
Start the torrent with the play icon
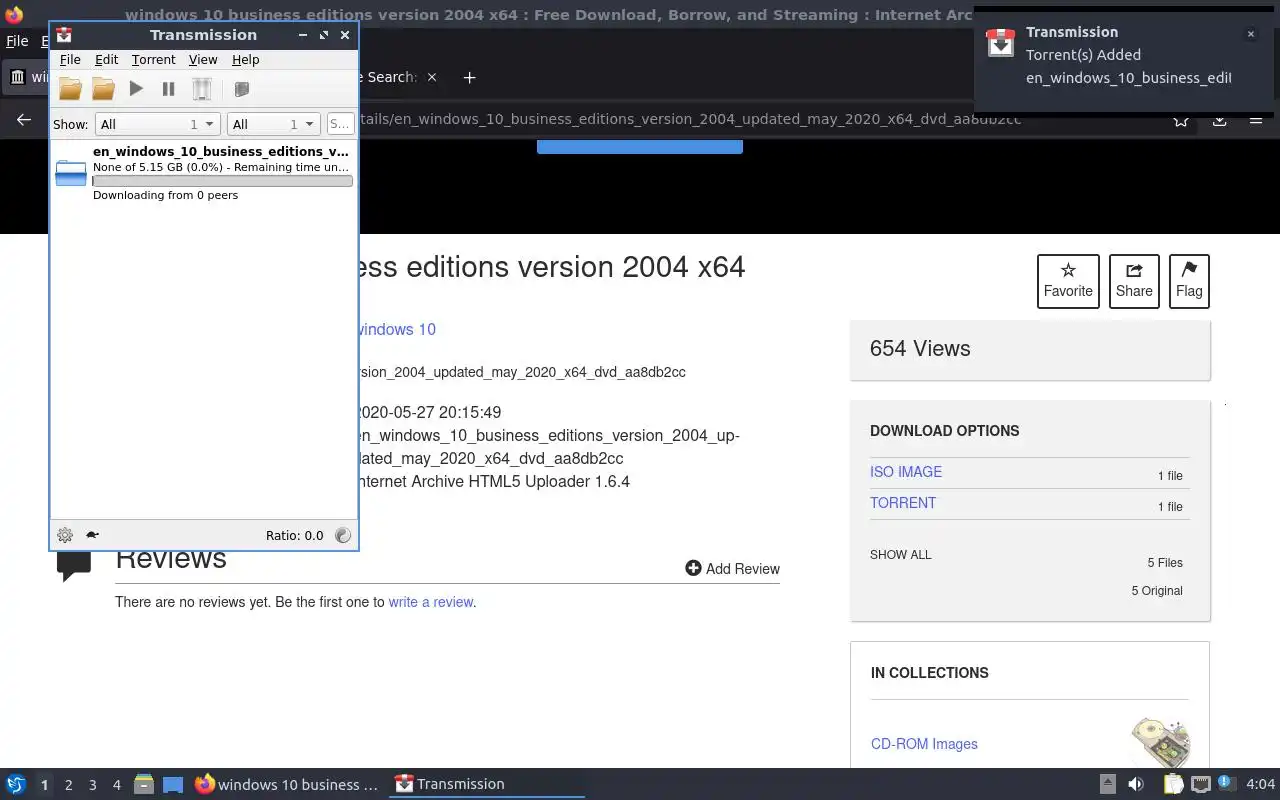[136, 89]
